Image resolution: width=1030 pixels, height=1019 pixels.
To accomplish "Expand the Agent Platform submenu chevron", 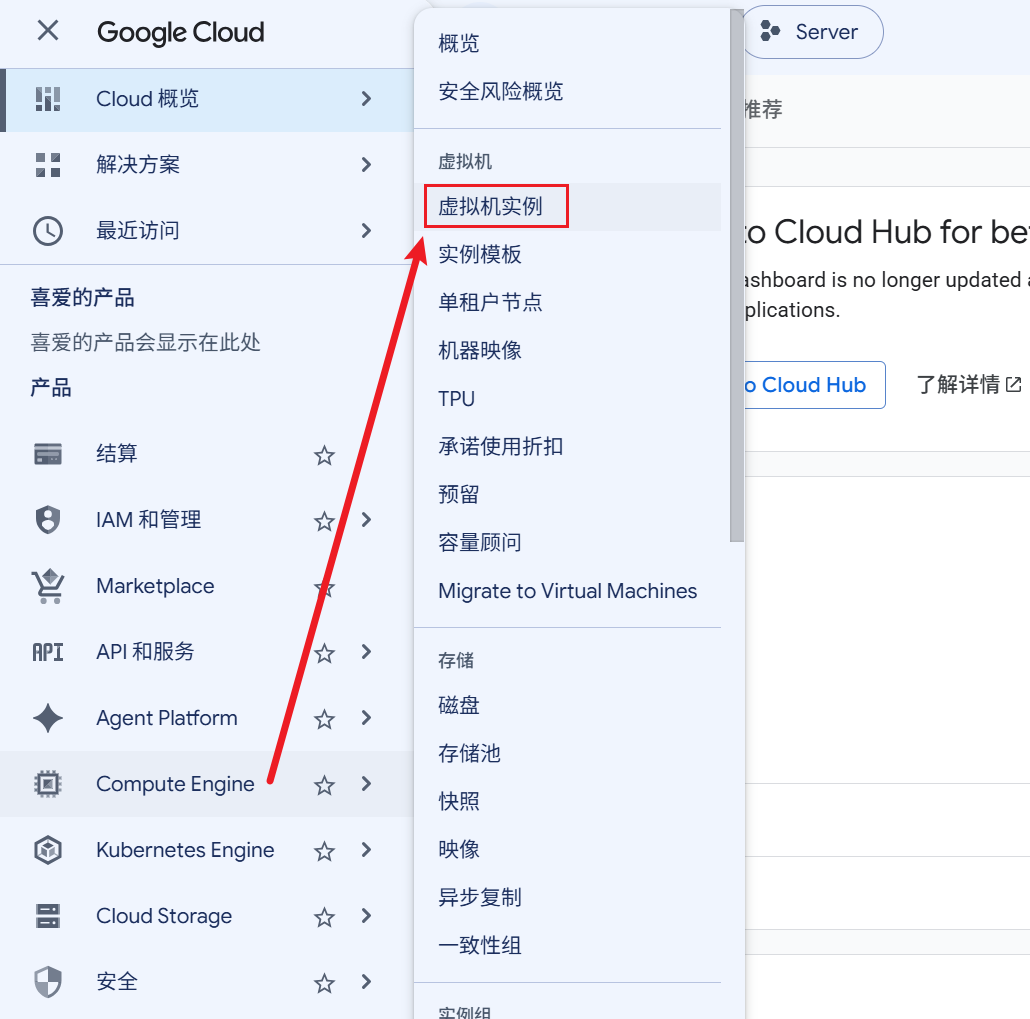I will pyautogui.click(x=367, y=718).
